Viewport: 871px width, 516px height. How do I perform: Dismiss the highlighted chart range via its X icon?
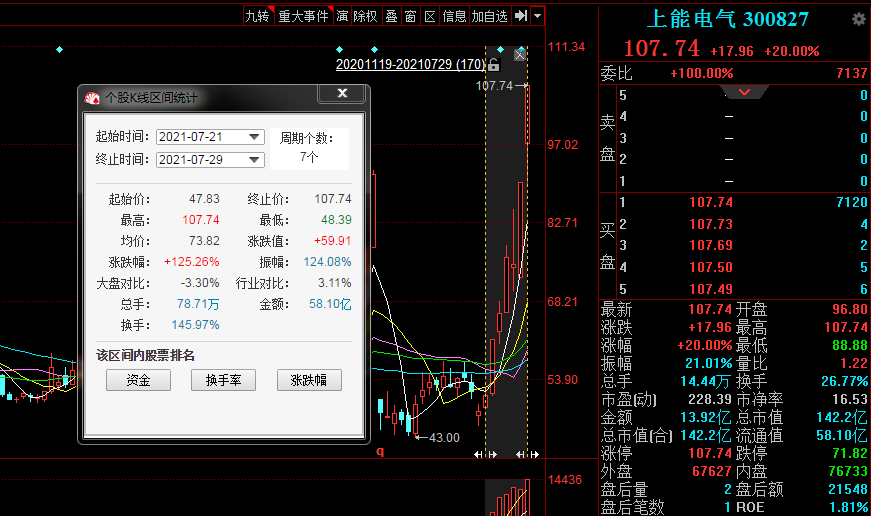coord(519,54)
